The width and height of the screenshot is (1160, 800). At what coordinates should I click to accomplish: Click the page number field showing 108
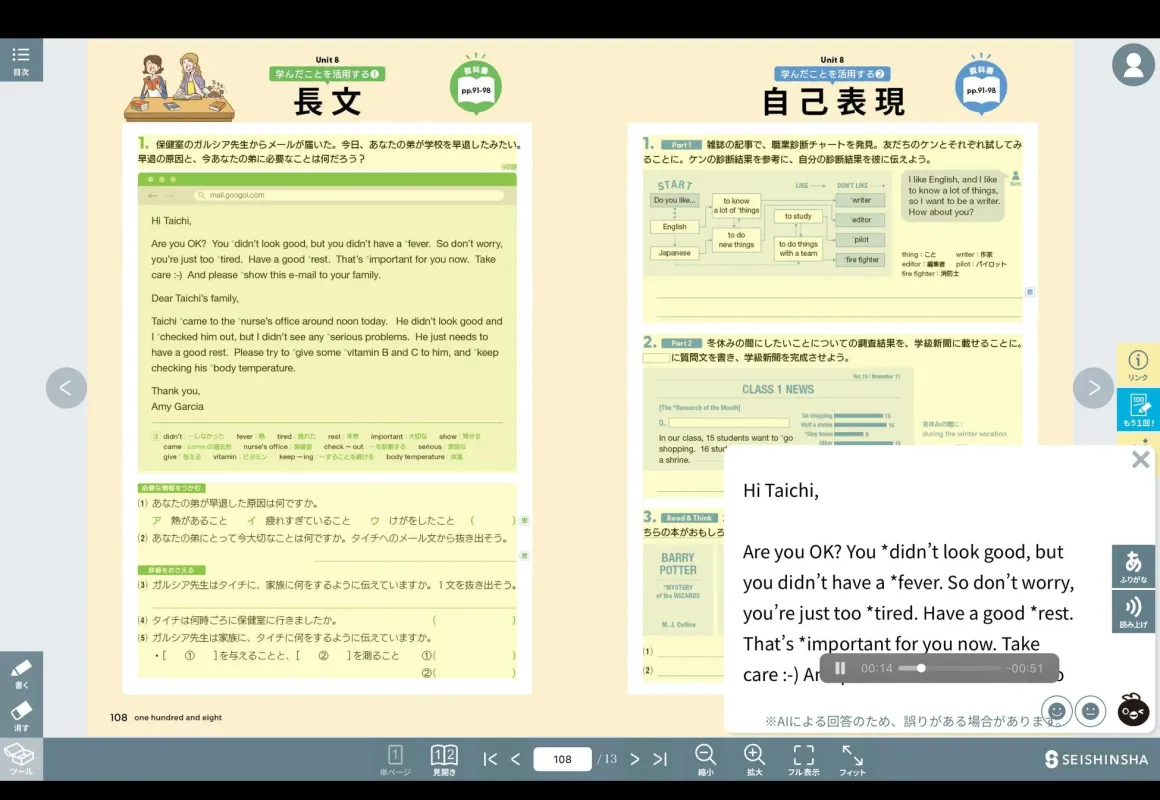(x=562, y=759)
